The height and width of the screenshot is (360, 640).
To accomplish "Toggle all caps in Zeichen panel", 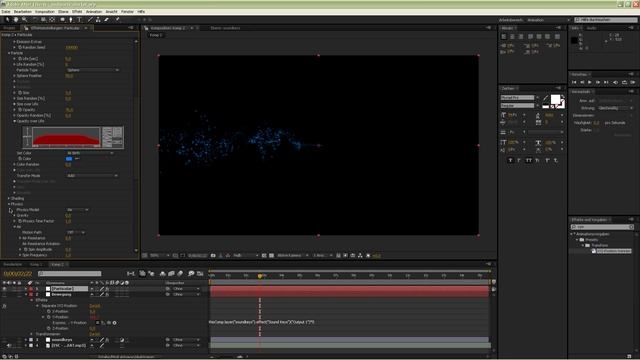I will pos(529,160).
